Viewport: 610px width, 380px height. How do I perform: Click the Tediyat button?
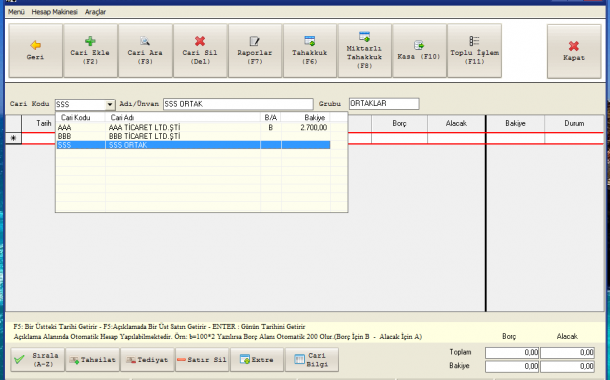(x=147, y=360)
